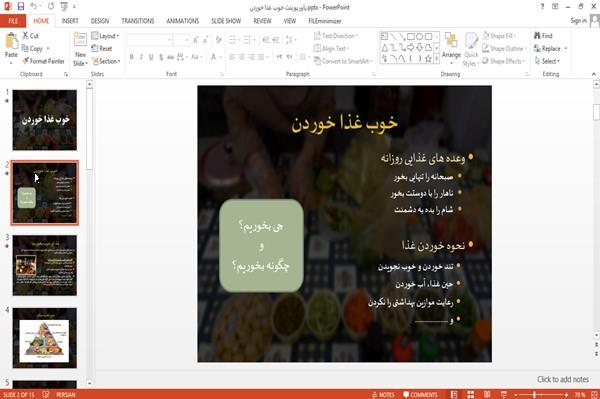This screenshot has height=399, width=600.
Task: Toggle Strikethrough formatting
Action: point(171,57)
